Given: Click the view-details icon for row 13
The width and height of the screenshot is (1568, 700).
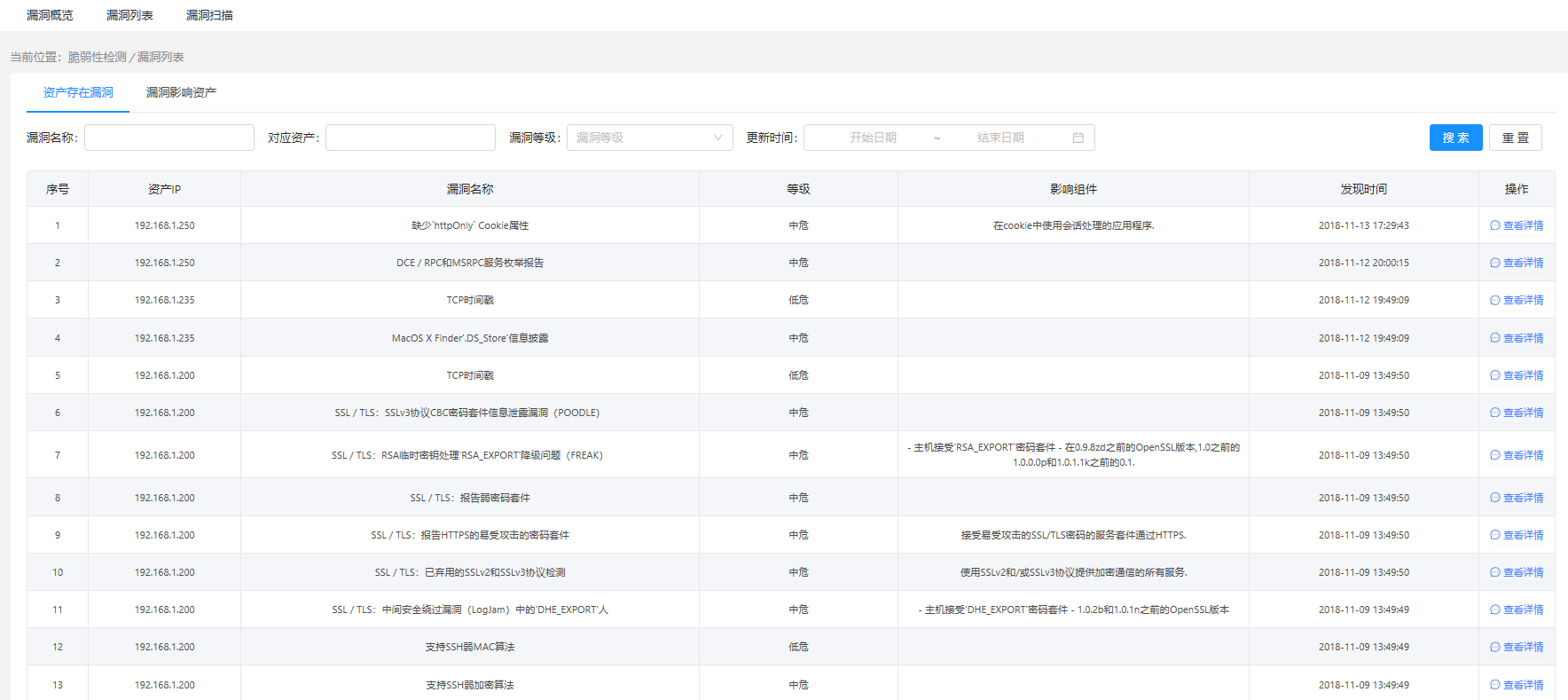Looking at the screenshot, I should pyautogui.click(x=1494, y=685).
